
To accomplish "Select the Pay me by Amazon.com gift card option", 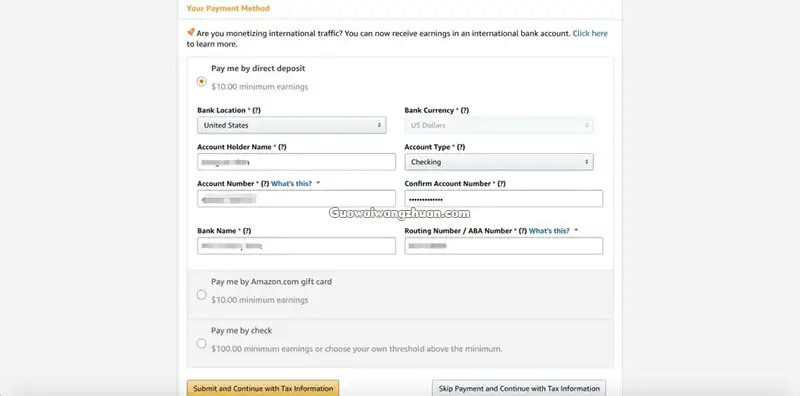I will click(x=202, y=294).
